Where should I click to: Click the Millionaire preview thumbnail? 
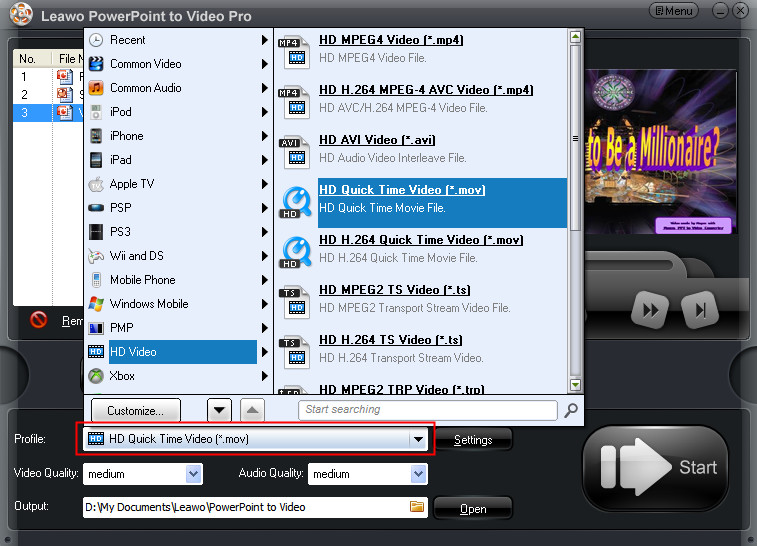pos(661,152)
